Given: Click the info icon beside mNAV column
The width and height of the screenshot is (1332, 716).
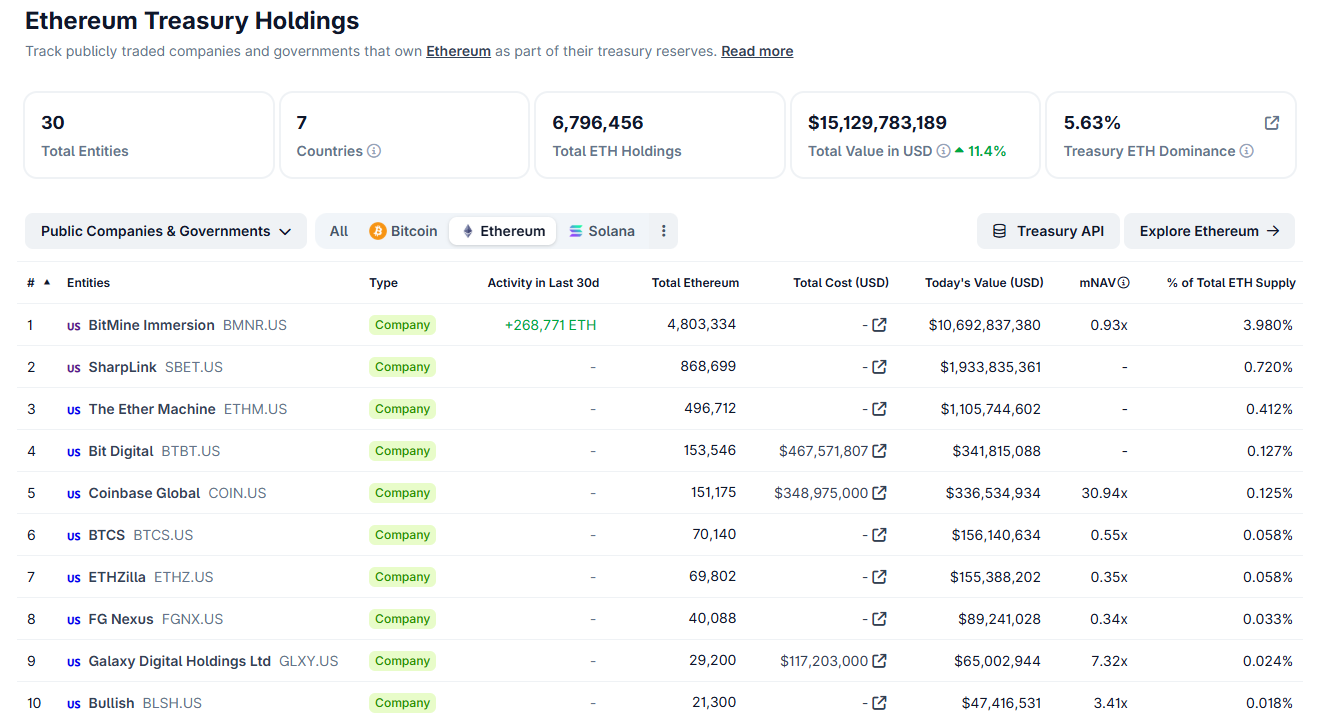Looking at the screenshot, I should click(1122, 282).
